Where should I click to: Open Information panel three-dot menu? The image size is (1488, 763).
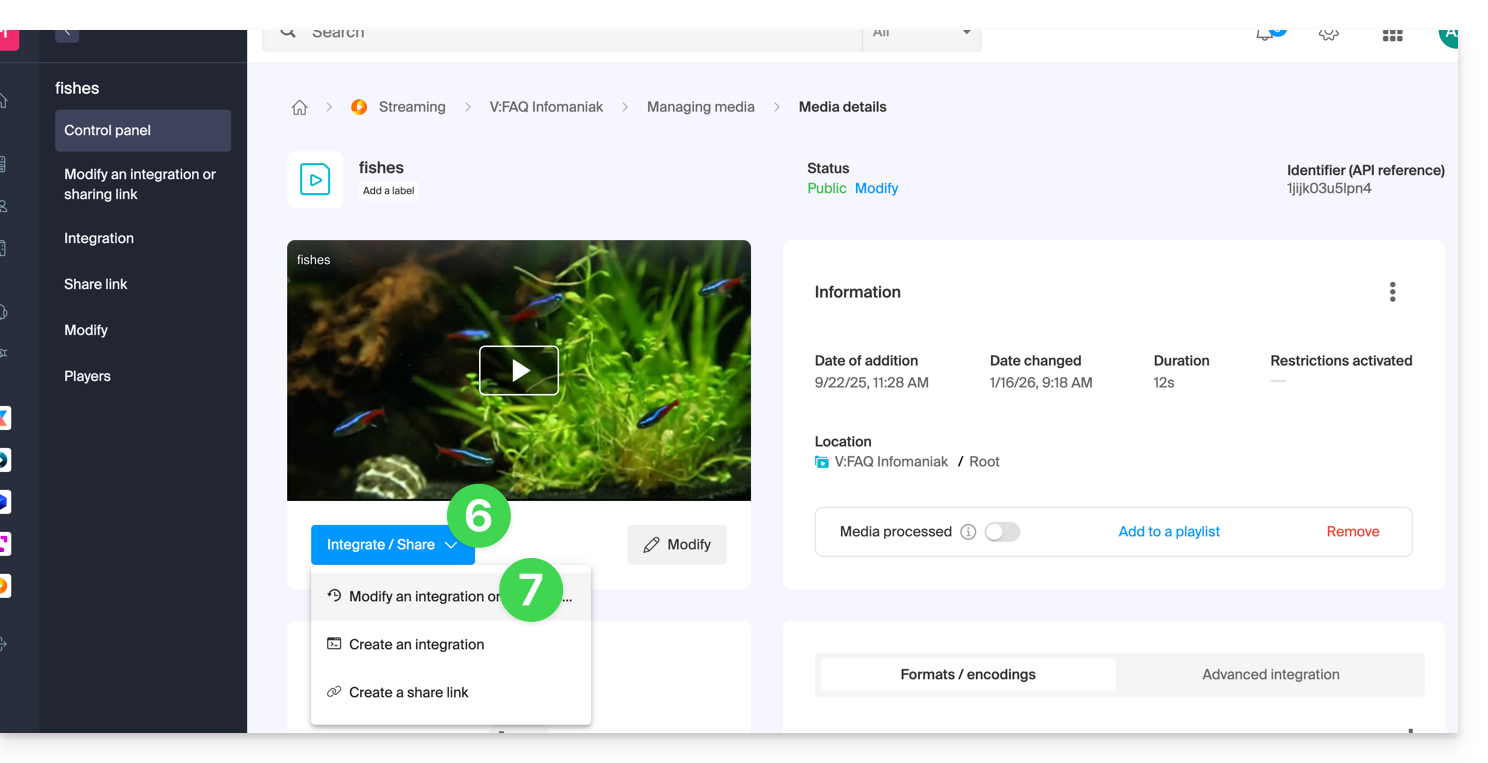1392,292
